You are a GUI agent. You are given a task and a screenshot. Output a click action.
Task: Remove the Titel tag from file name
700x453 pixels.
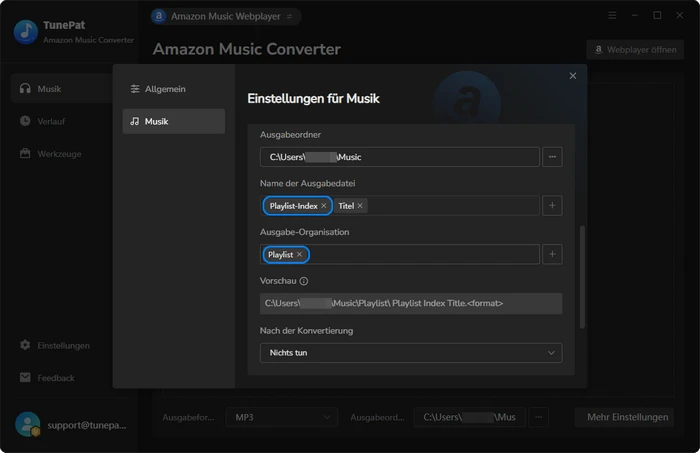point(360,206)
